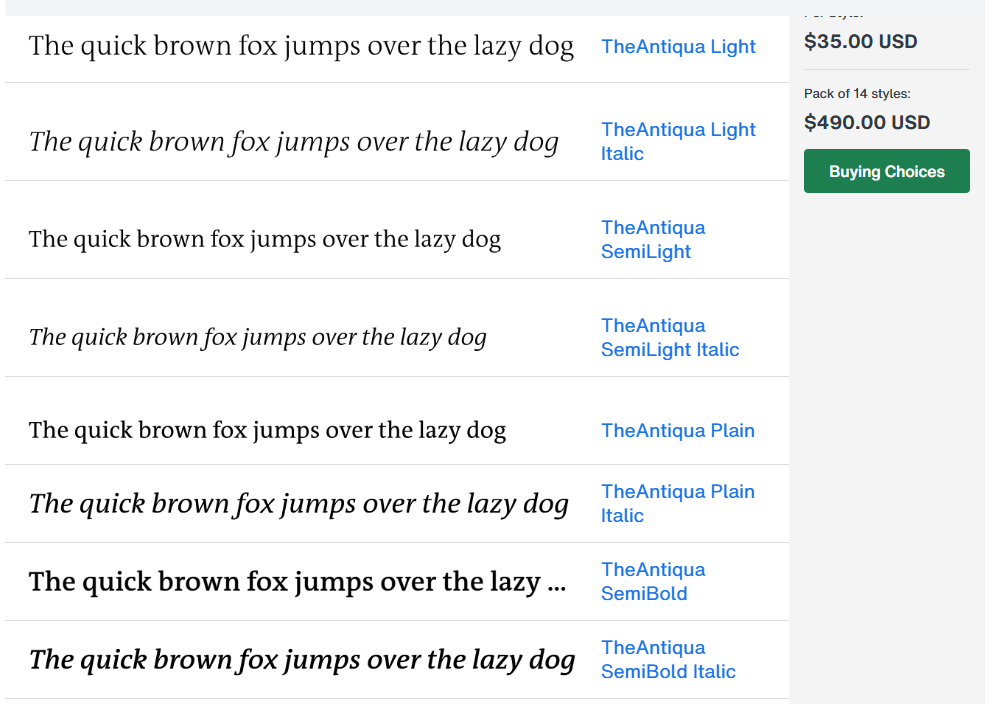Click the SemiBold Italic sample text row
The image size is (1002, 704).
[302, 659]
